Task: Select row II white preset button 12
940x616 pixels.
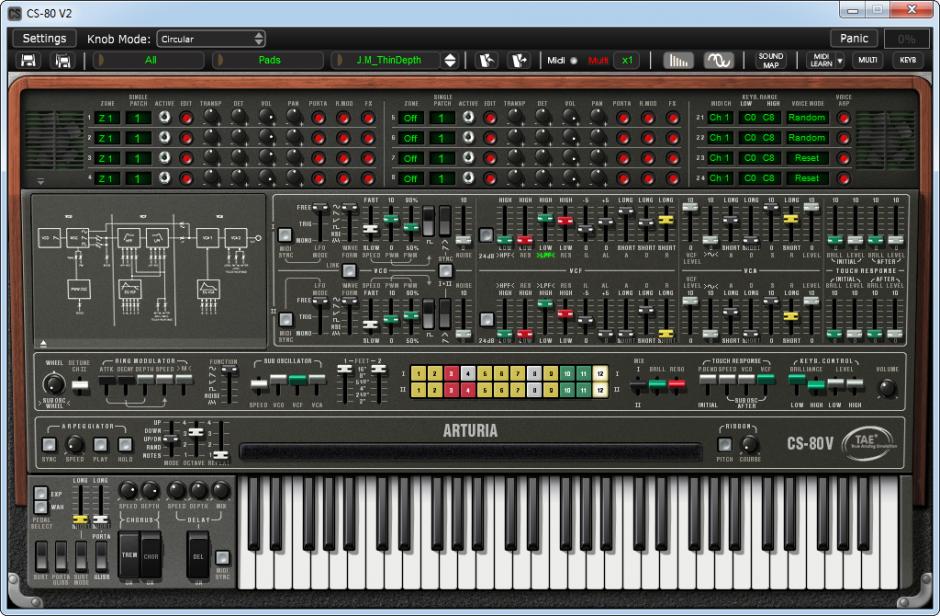Action: coord(600,390)
